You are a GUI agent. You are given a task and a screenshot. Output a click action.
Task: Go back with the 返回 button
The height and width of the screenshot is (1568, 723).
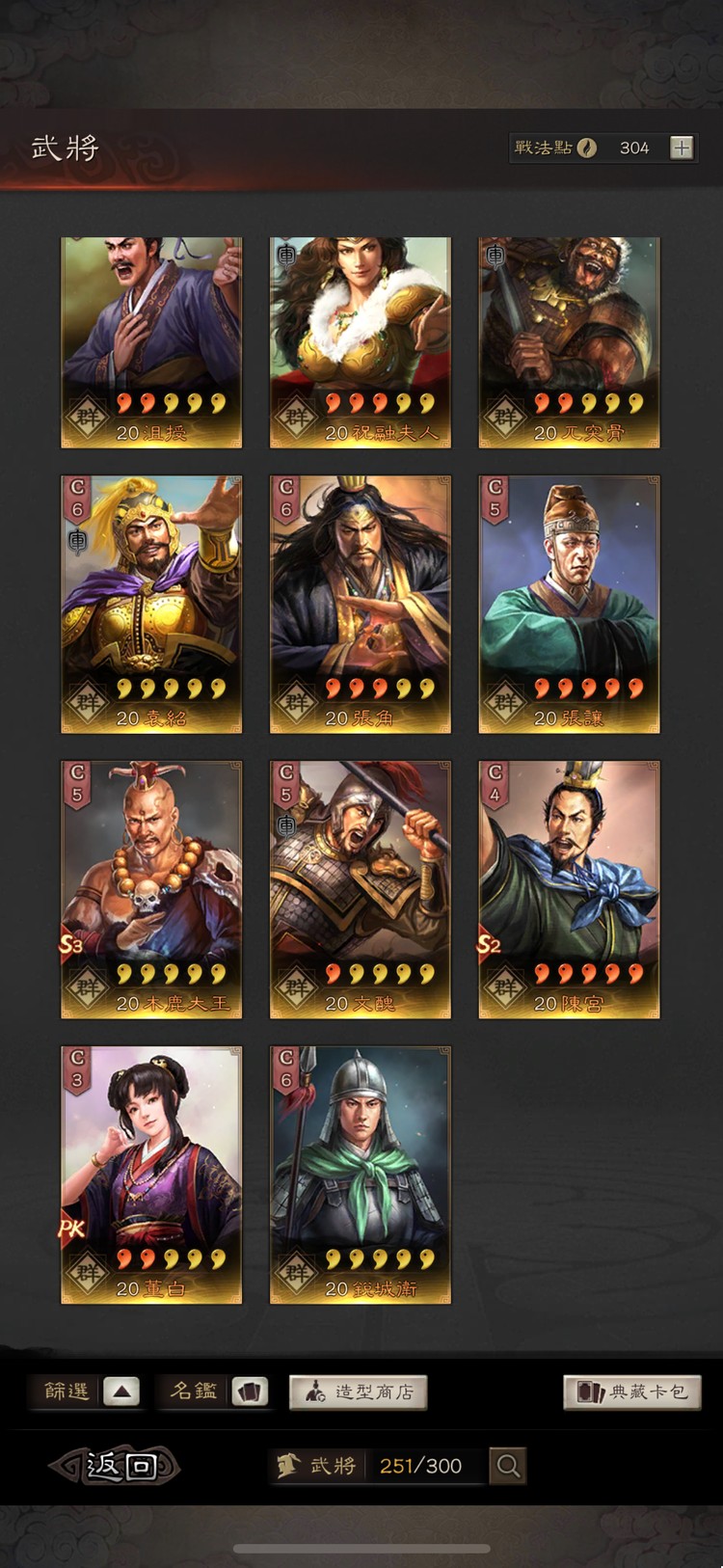pos(116,1466)
